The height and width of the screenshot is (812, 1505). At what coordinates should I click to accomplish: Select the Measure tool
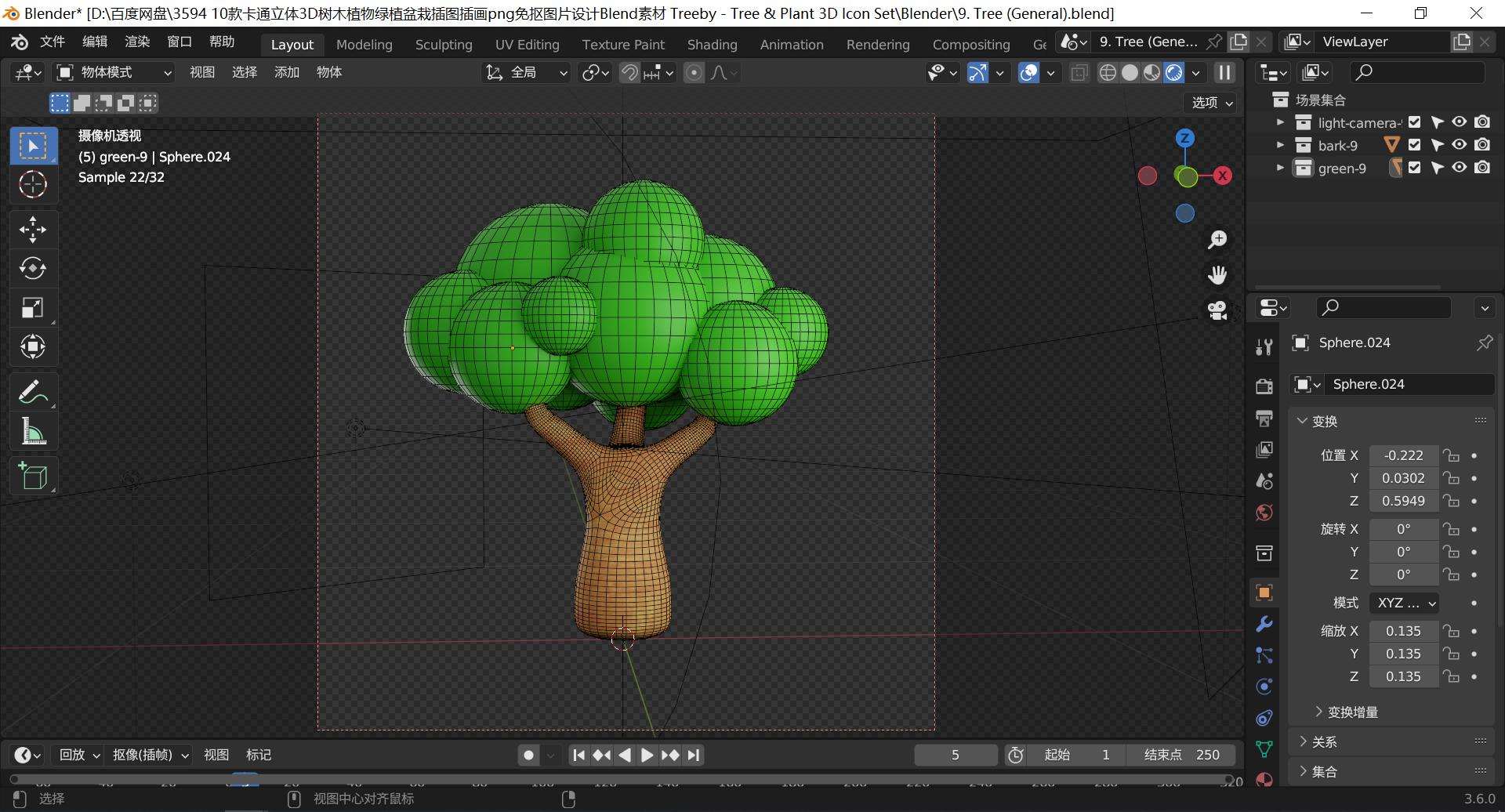pos(33,431)
